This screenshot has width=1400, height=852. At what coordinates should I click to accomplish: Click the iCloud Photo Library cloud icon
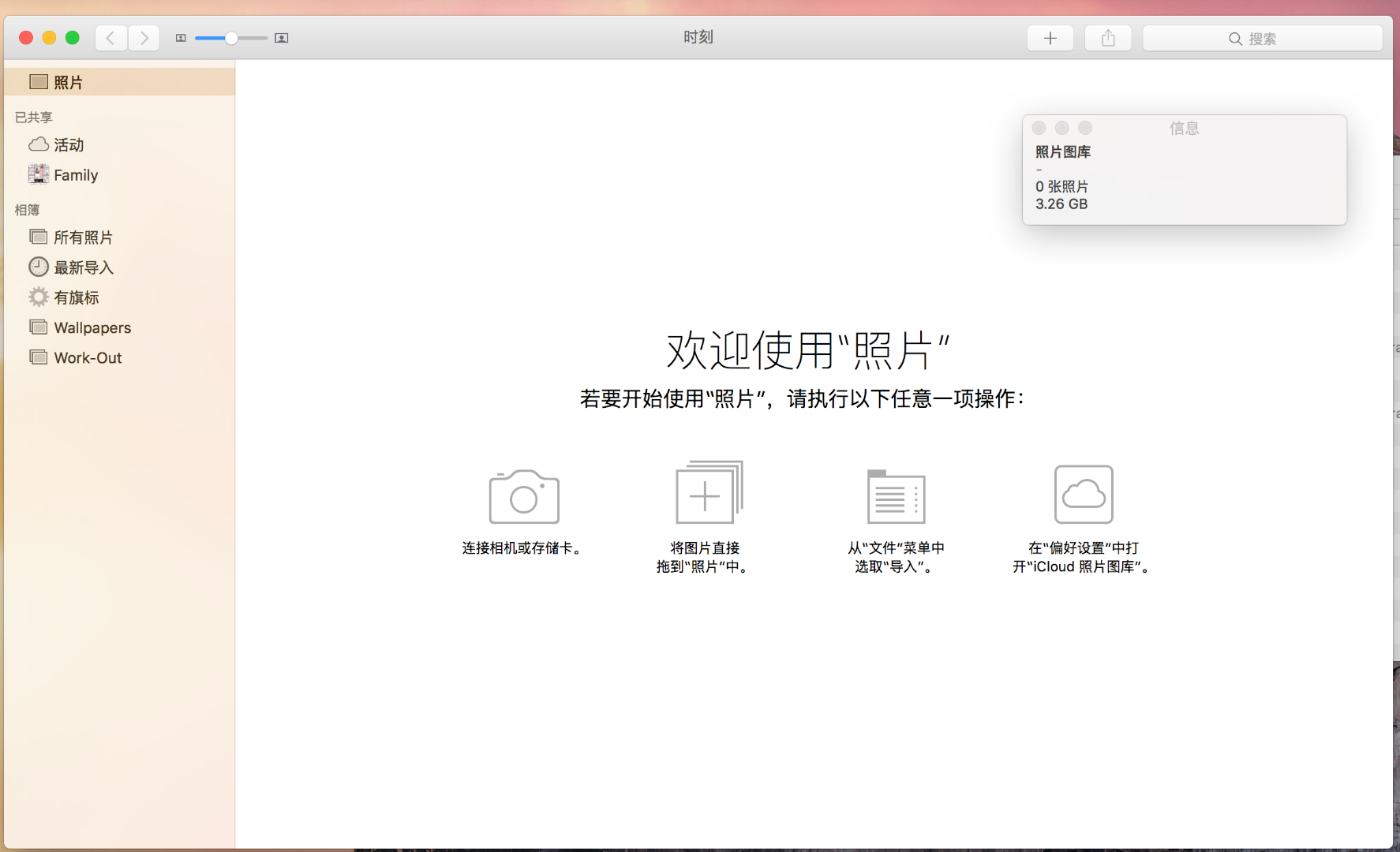tap(1084, 495)
